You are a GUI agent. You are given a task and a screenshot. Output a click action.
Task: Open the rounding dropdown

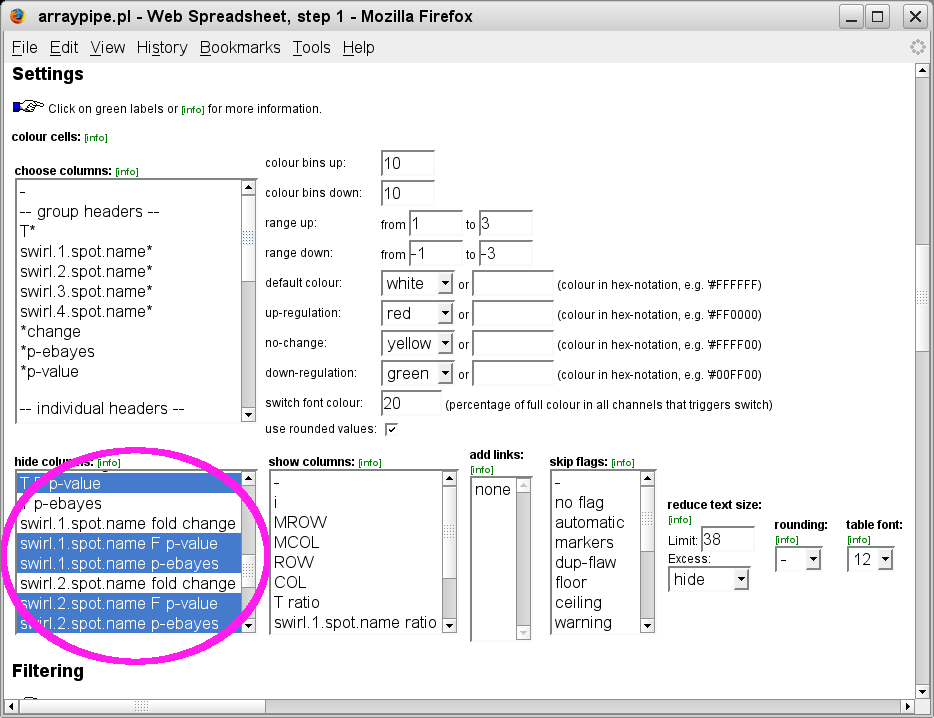tap(798, 560)
